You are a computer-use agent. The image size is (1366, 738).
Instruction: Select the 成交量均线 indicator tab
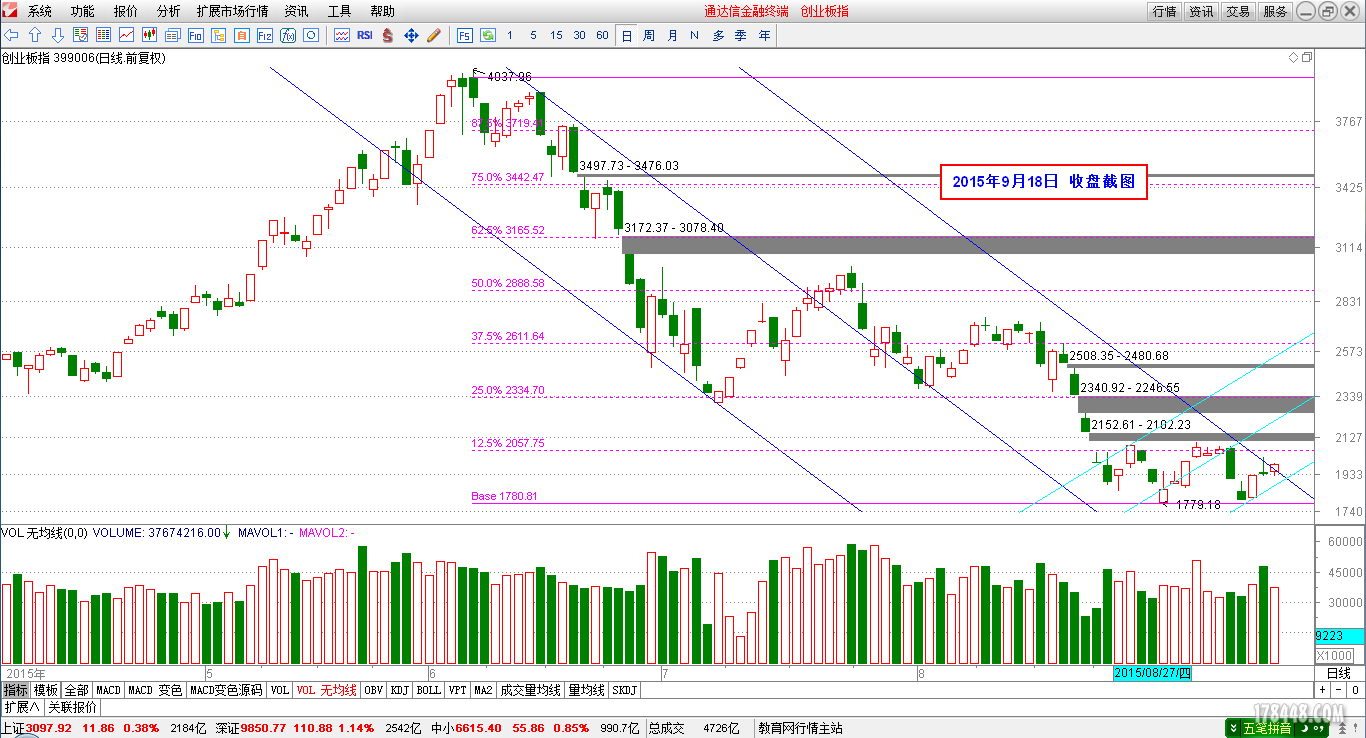530,690
